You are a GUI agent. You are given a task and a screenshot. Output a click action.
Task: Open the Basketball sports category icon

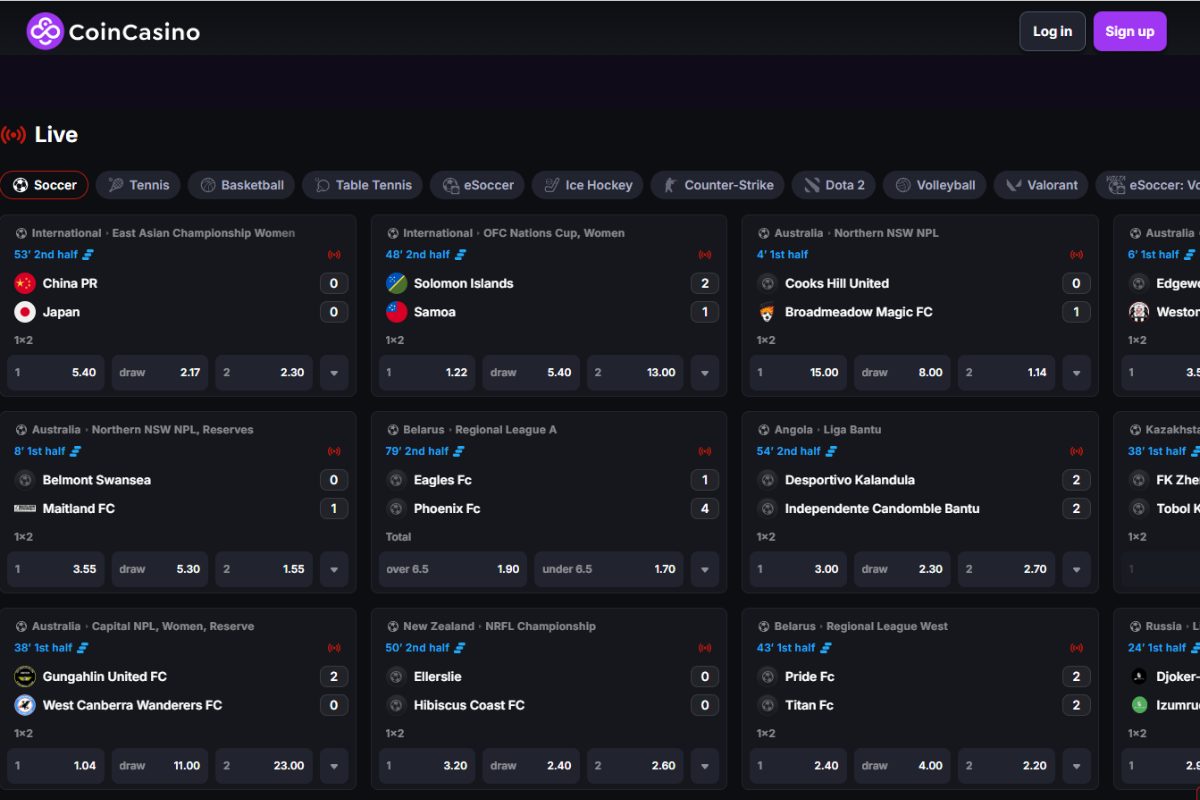(x=206, y=185)
